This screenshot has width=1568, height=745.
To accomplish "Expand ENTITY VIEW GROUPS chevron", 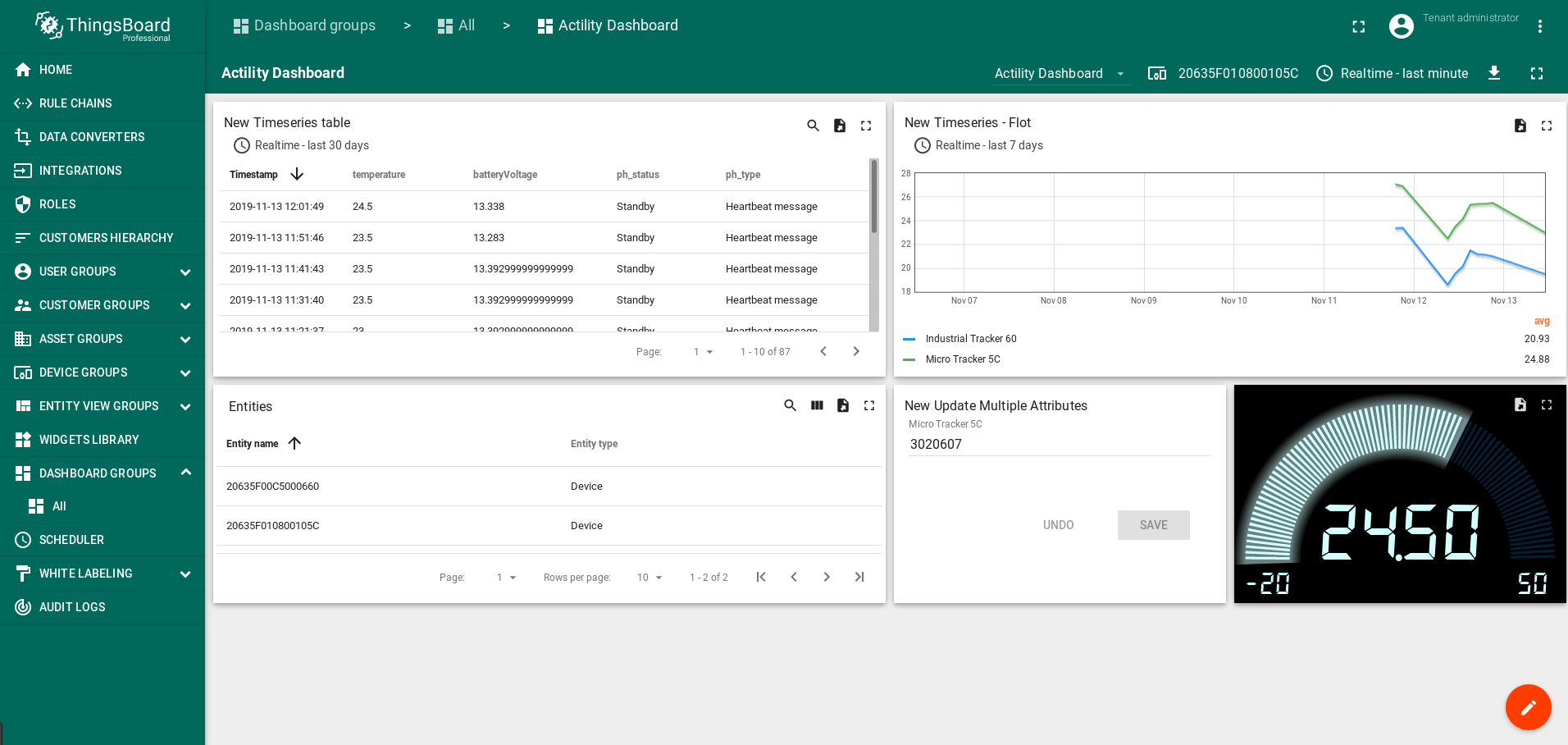I will [185, 406].
